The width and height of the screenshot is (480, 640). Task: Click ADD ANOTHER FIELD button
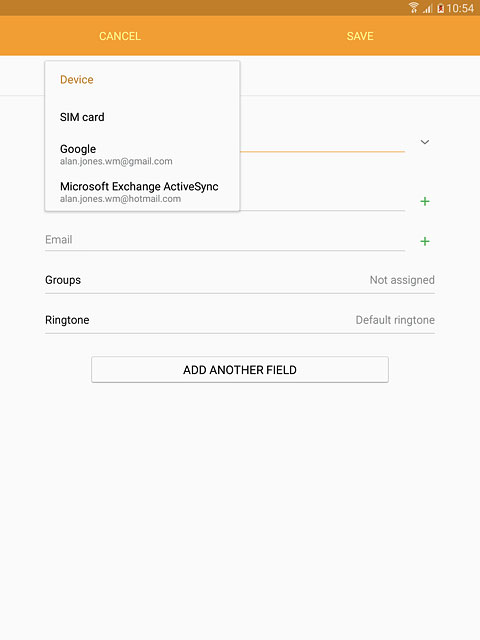(x=240, y=370)
